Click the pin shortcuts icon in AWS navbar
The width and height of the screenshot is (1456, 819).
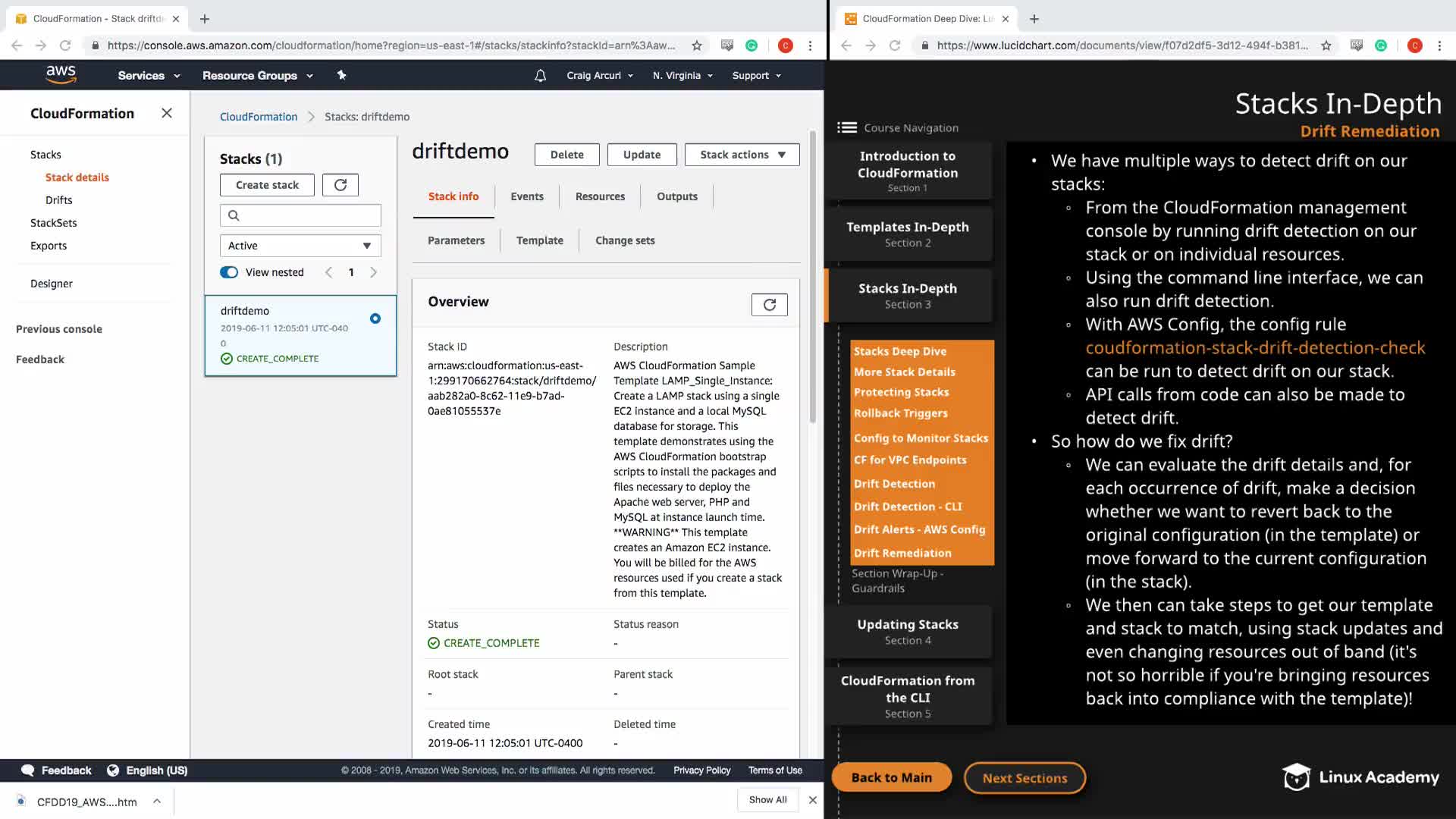(341, 75)
